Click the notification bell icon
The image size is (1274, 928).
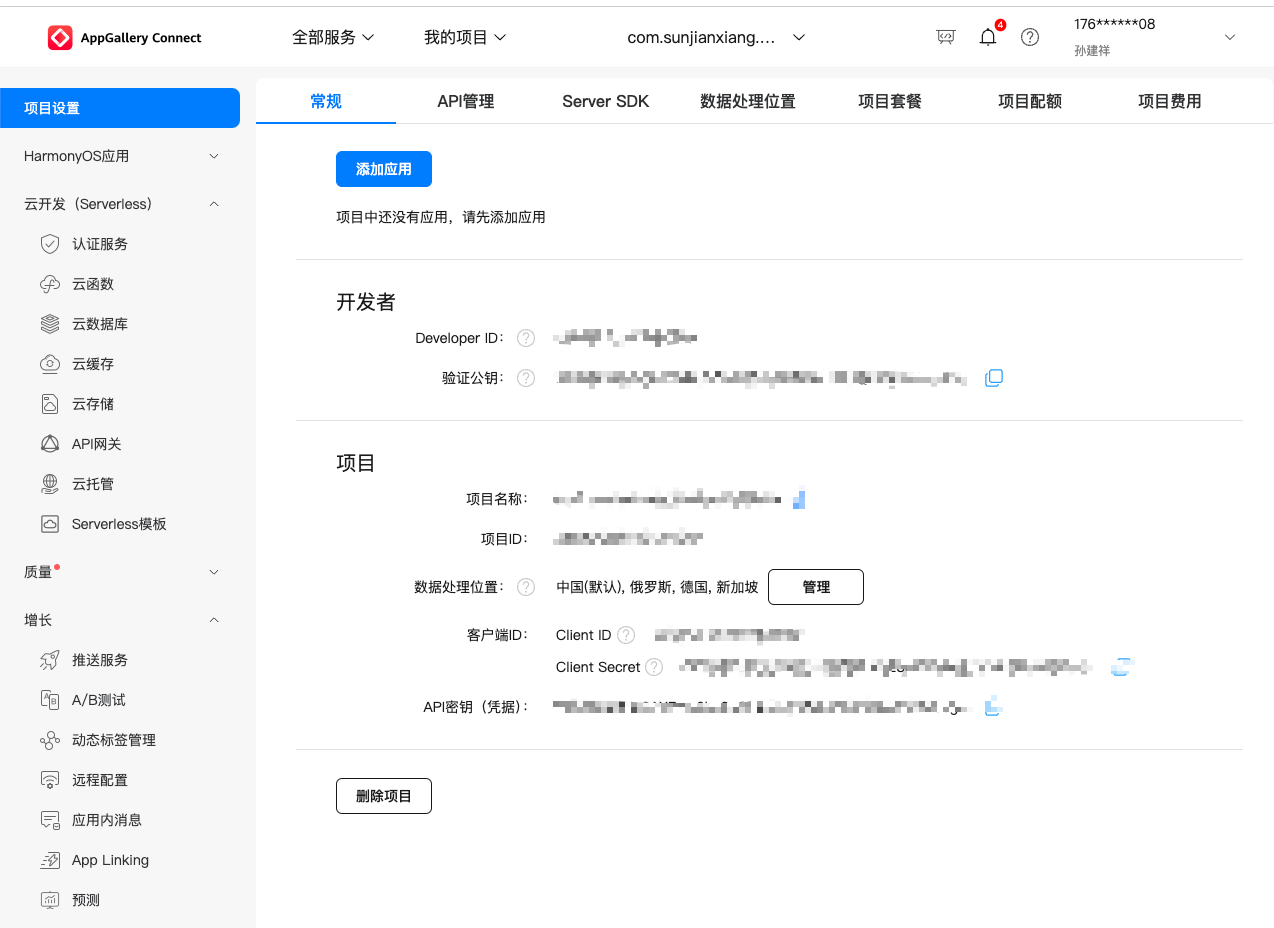pyautogui.click(x=988, y=38)
